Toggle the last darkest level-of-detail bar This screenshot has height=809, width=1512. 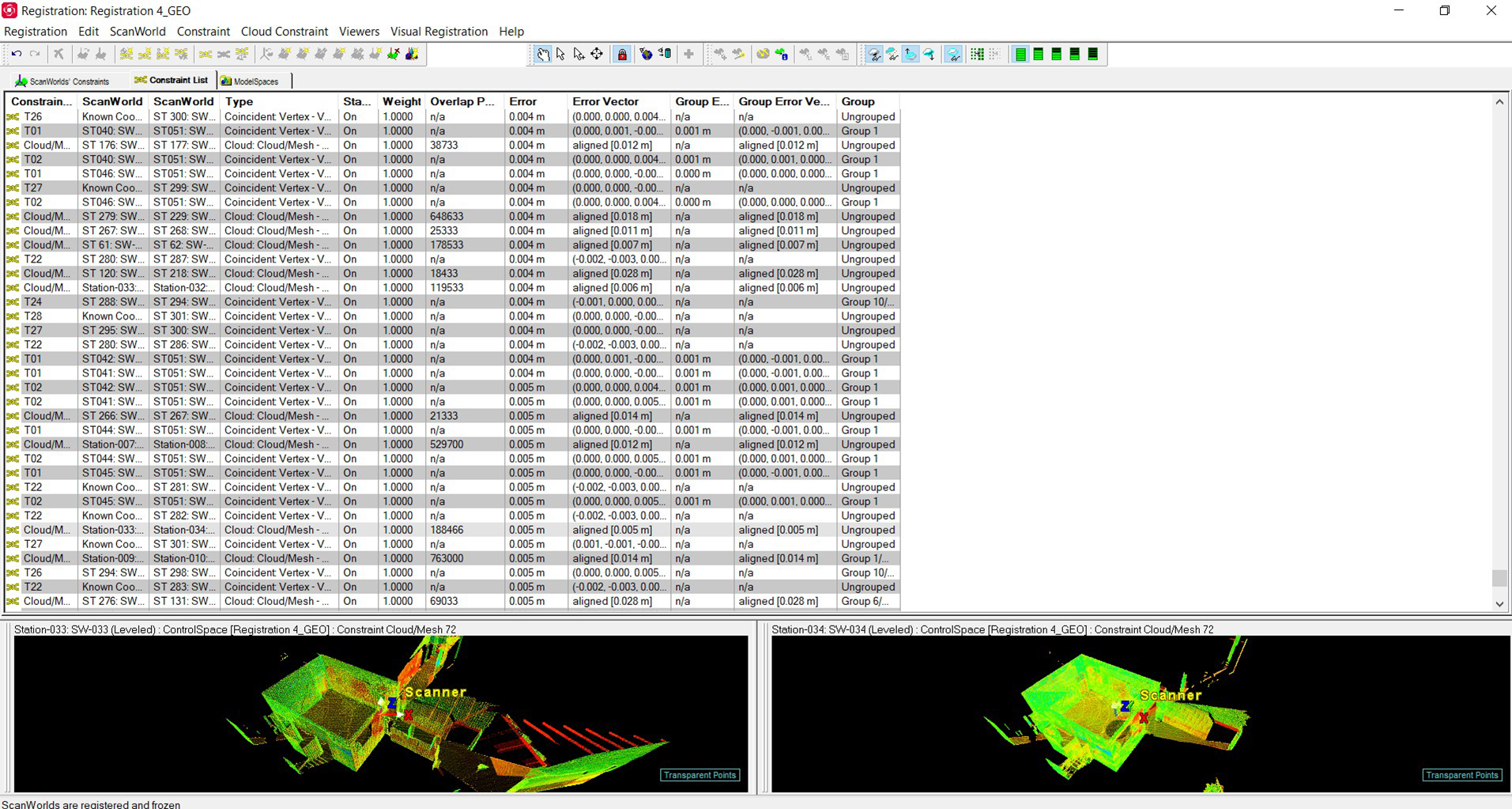(x=1093, y=54)
